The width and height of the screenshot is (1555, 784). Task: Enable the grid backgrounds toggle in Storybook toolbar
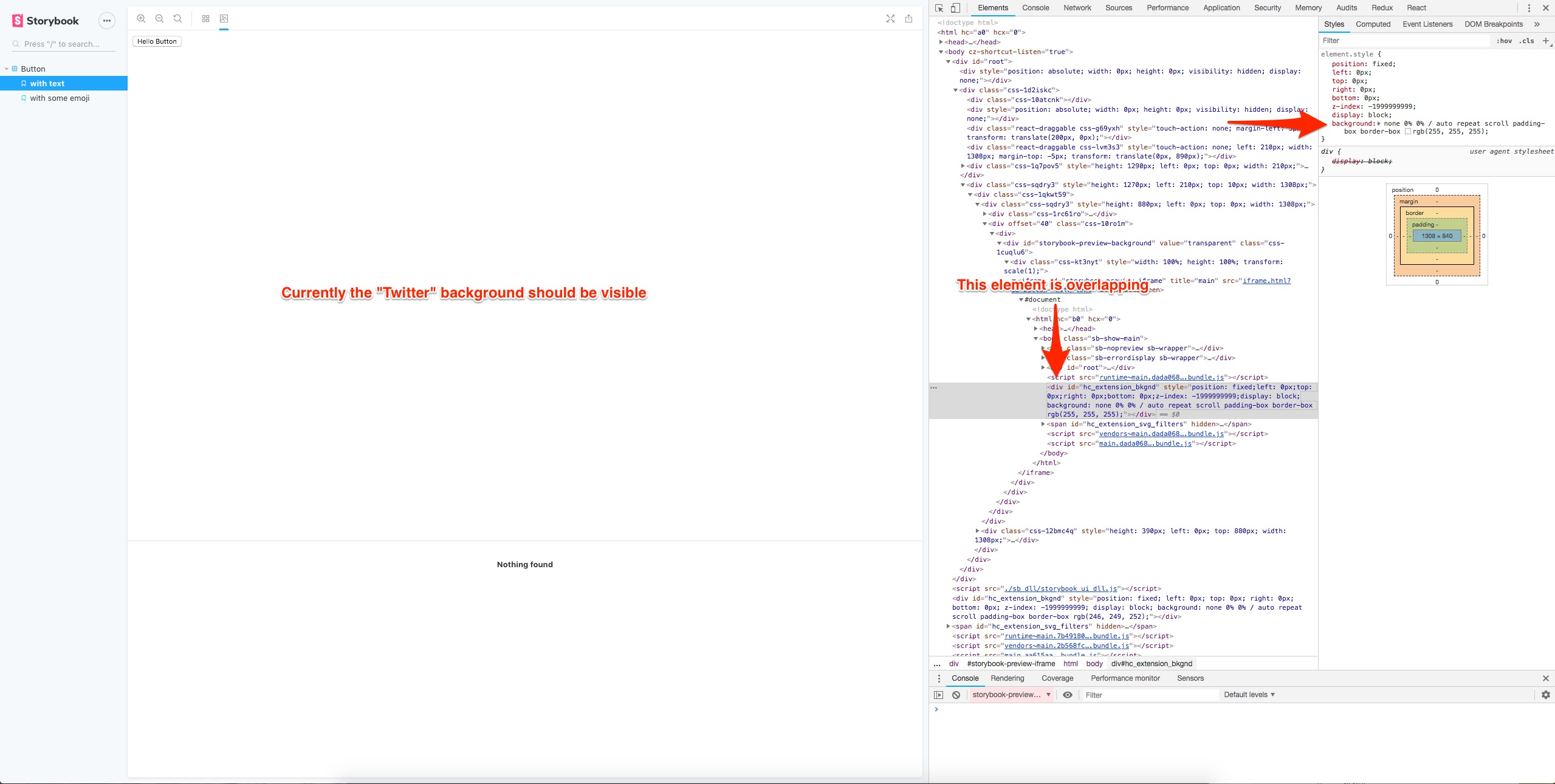pyautogui.click(x=205, y=19)
